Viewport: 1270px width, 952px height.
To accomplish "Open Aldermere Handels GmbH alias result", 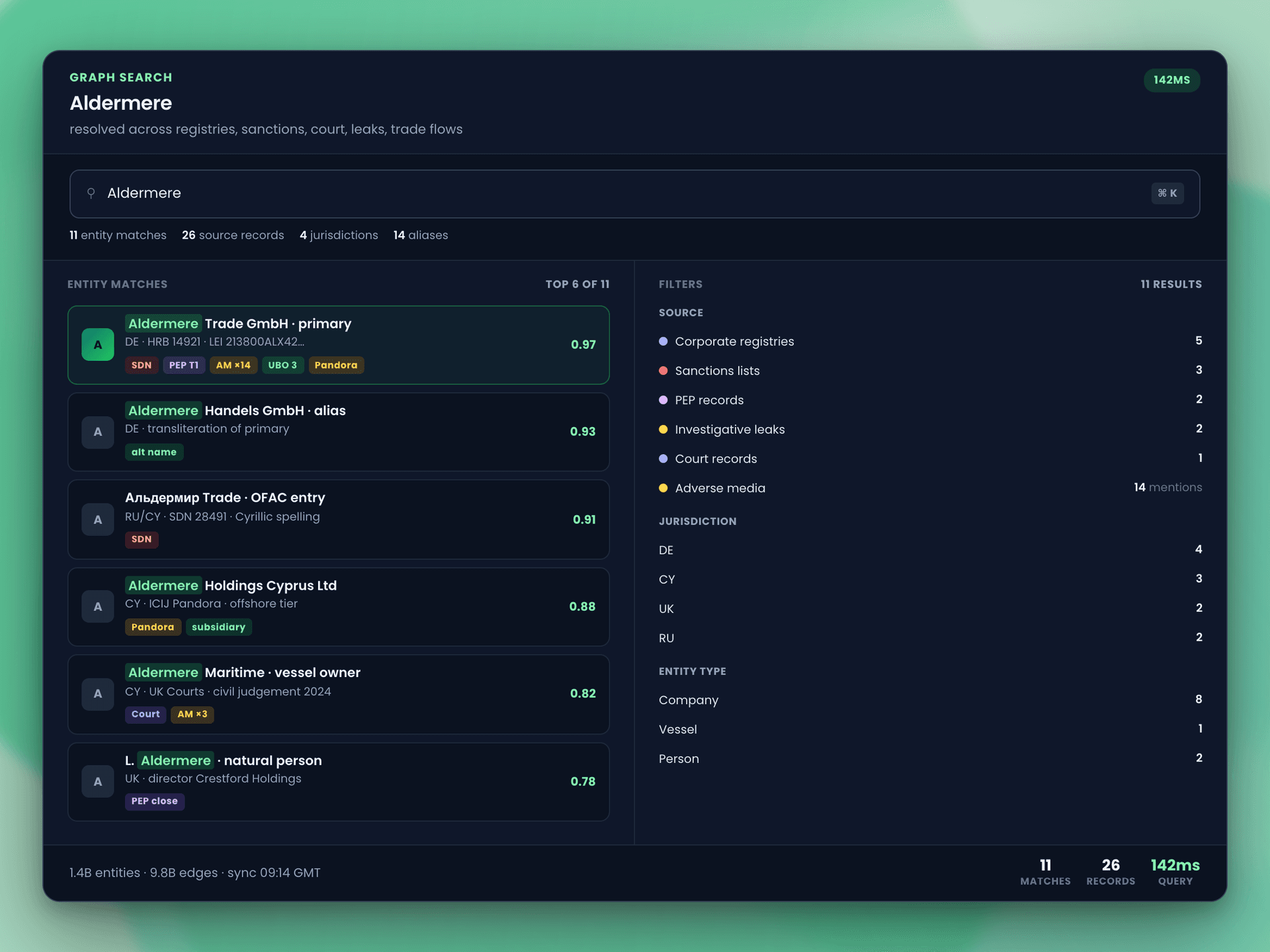I will [x=338, y=432].
